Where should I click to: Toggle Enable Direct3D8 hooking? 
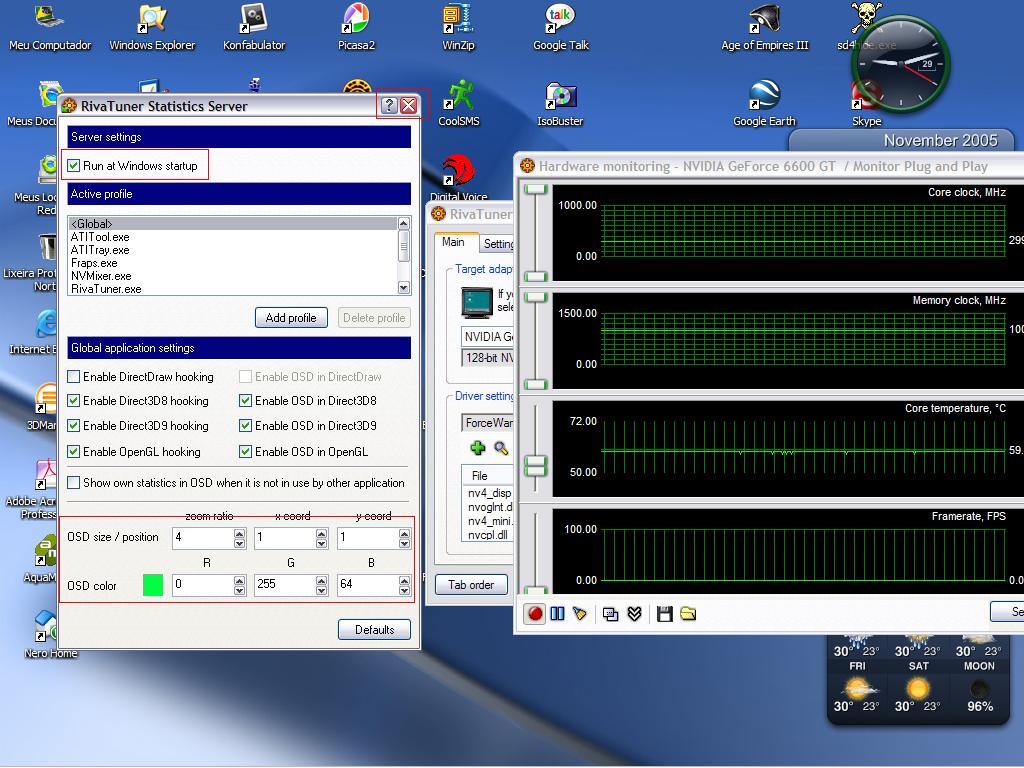[74, 401]
